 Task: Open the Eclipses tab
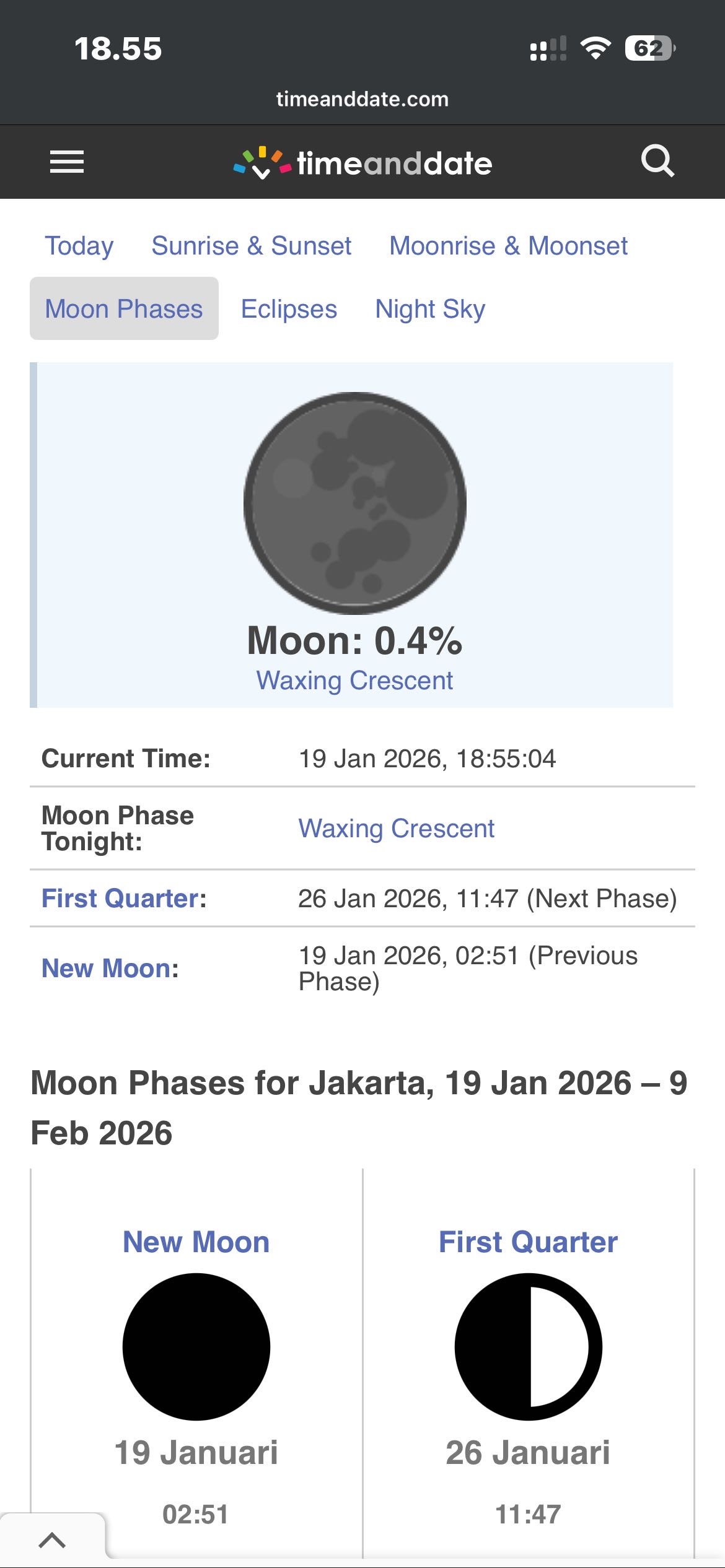tap(289, 308)
